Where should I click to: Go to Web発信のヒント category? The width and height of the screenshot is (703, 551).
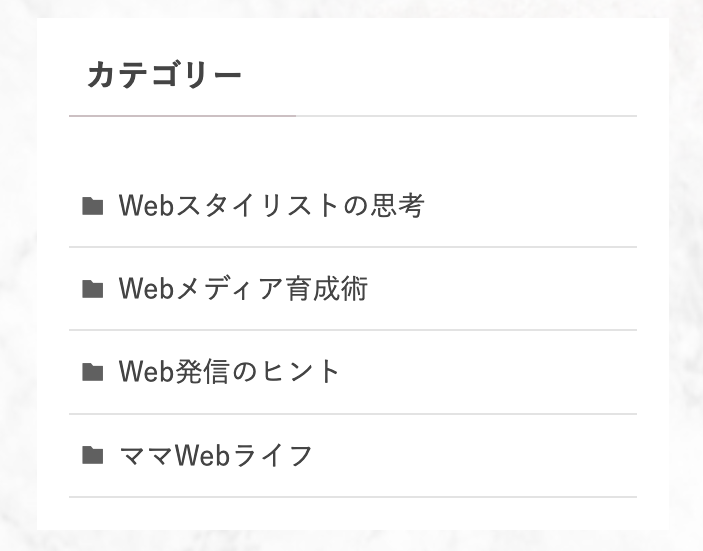coord(229,372)
